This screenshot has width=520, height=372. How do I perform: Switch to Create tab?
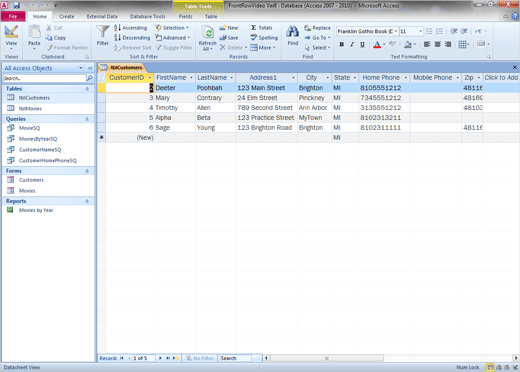click(67, 16)
